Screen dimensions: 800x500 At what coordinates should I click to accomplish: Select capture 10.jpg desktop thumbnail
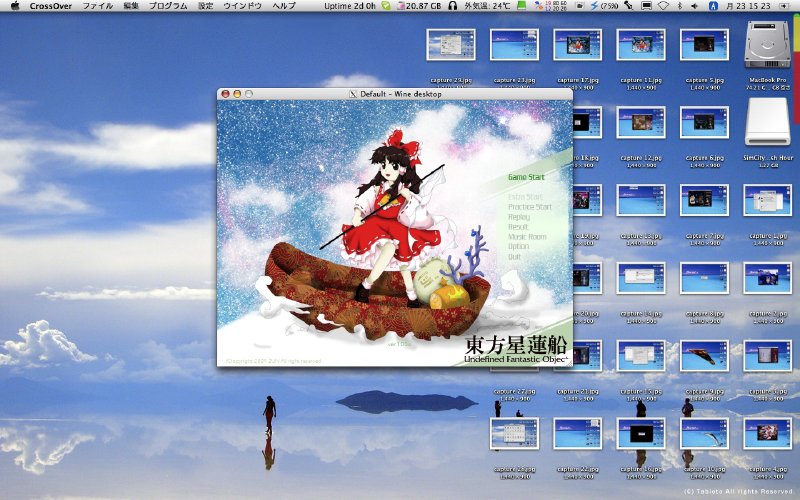pyautogui.click(x=704, y=434)
